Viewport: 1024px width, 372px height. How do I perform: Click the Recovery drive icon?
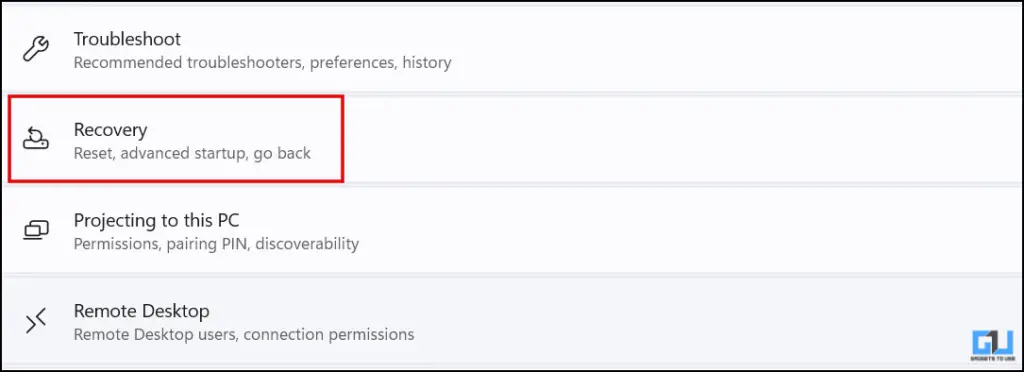[35, 139]
